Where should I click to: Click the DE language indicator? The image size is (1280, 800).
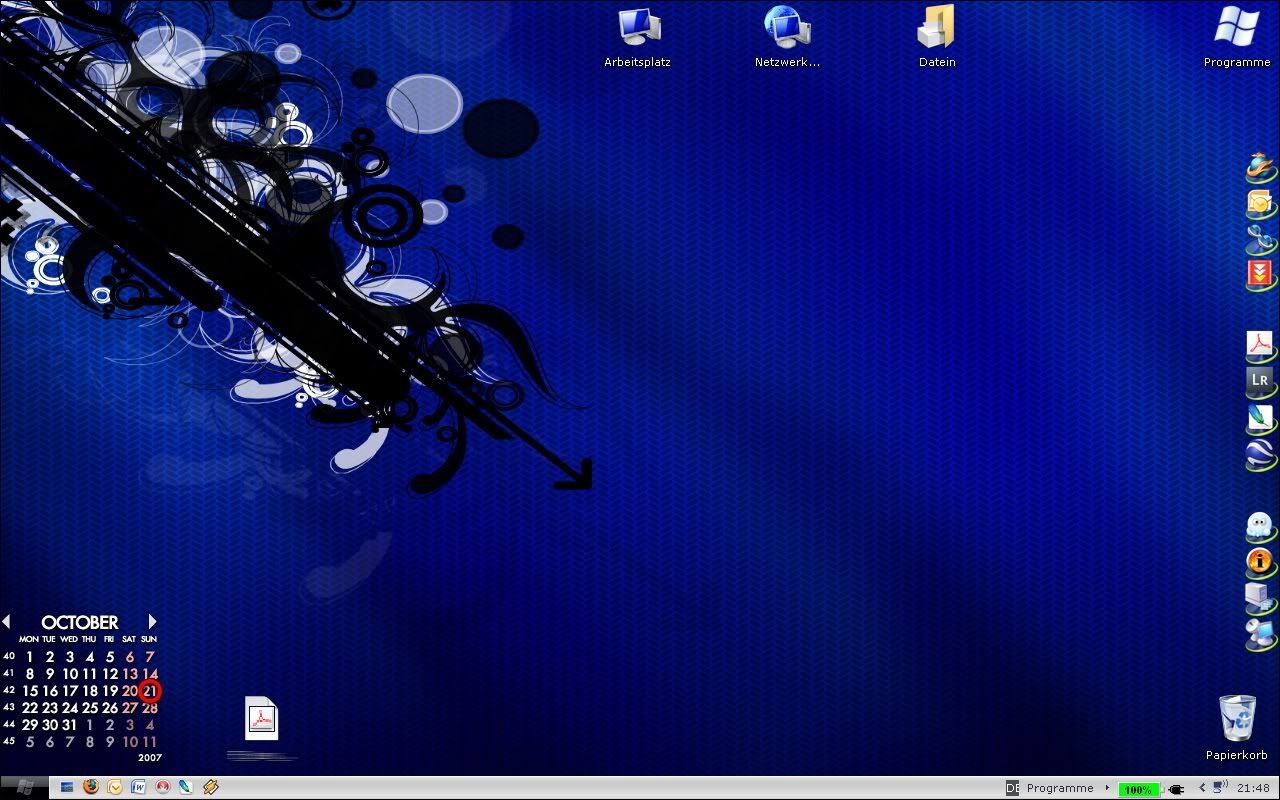click(x=1013, y=788)
